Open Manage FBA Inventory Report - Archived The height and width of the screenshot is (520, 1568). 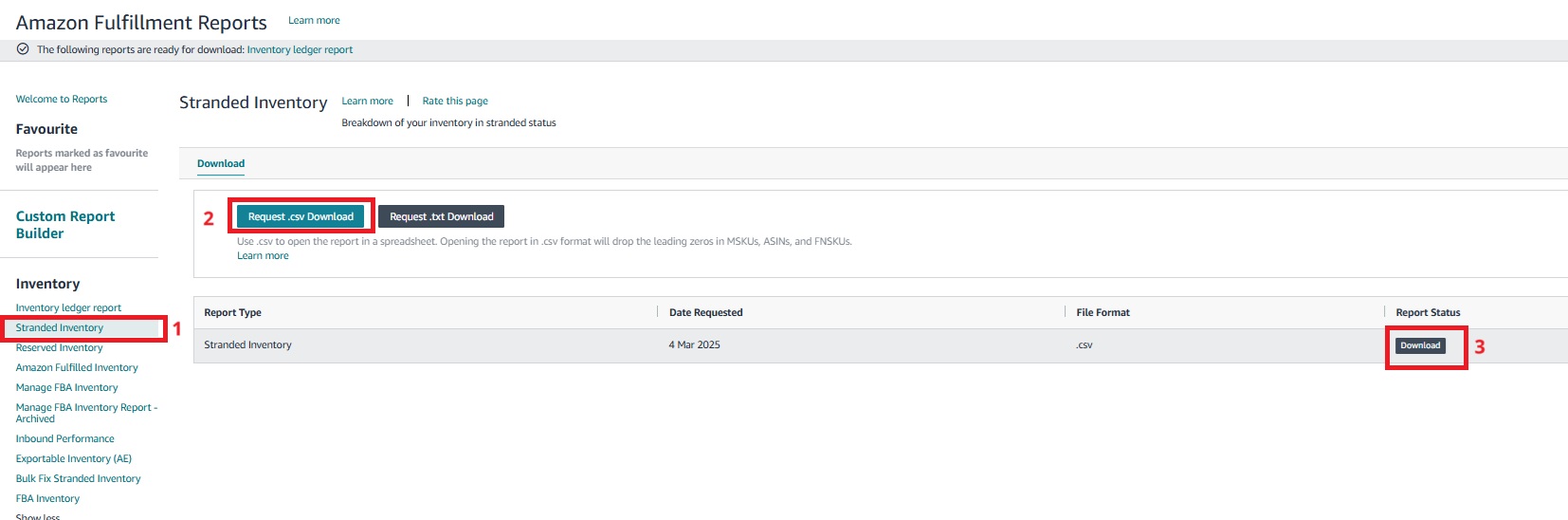pyautogui.click(x=86, y=413)
